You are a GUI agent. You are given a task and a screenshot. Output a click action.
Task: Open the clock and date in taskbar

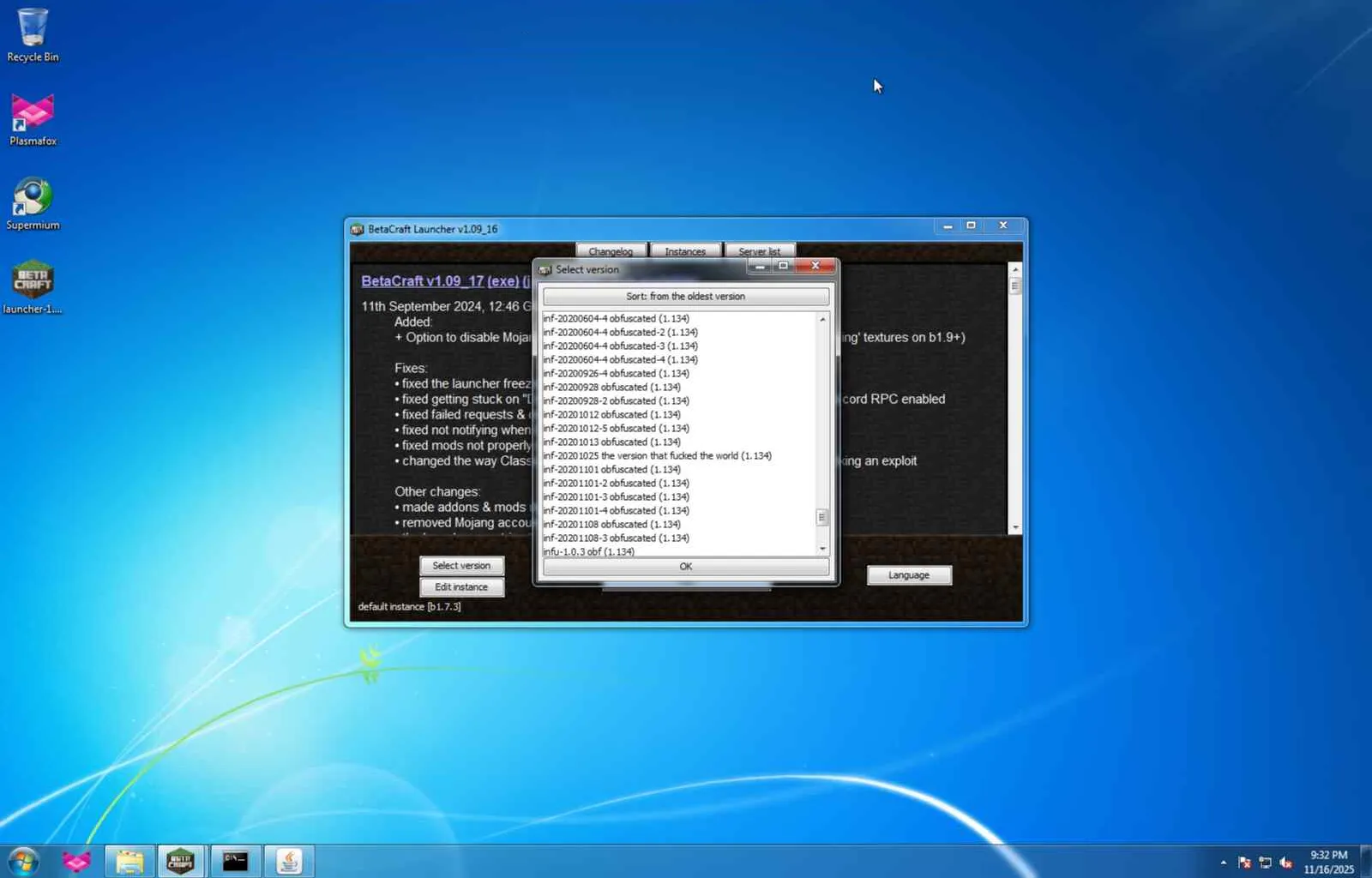coord(1328,862)
